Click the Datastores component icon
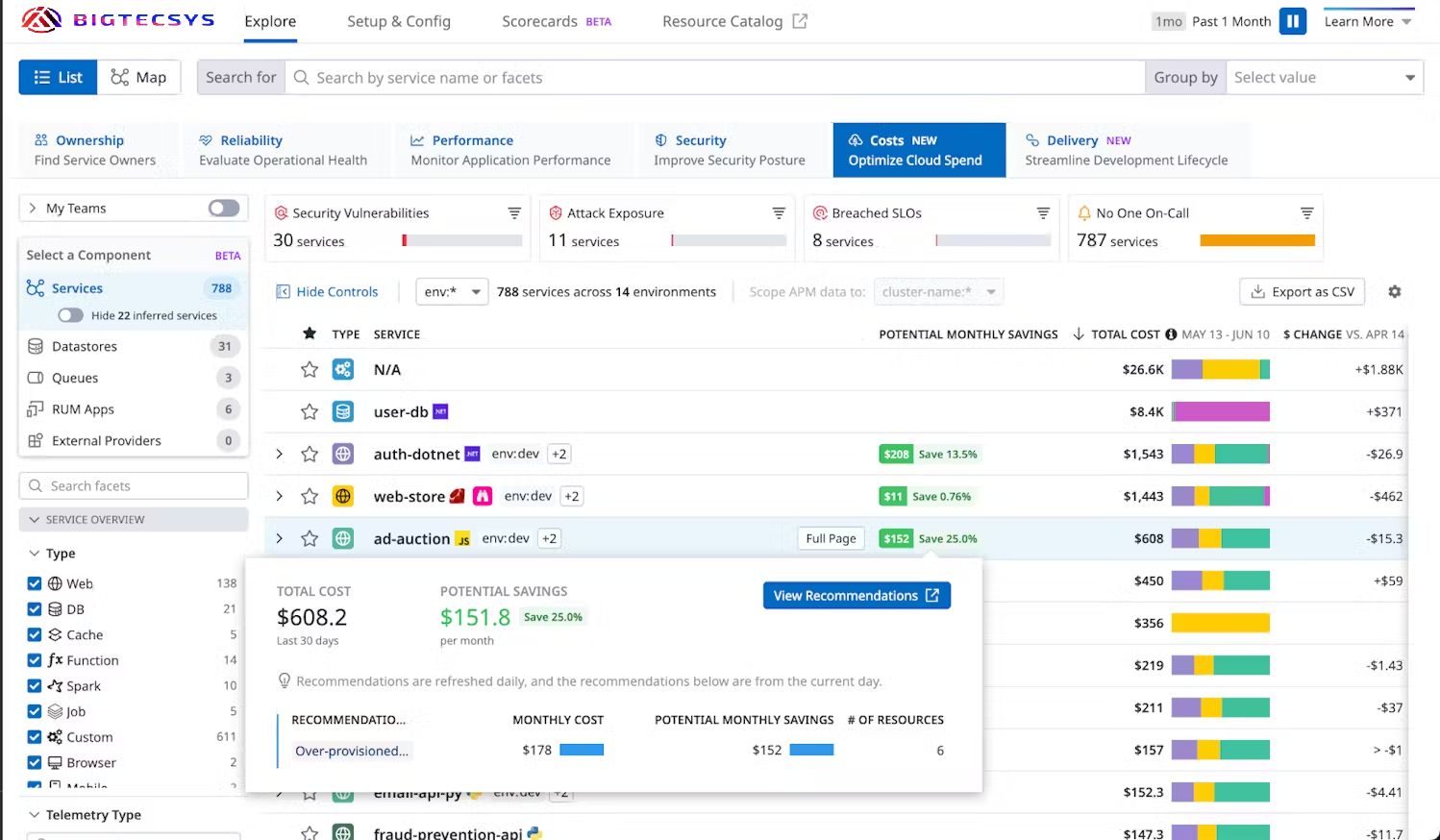The image size is (1440, 840). 36,346
